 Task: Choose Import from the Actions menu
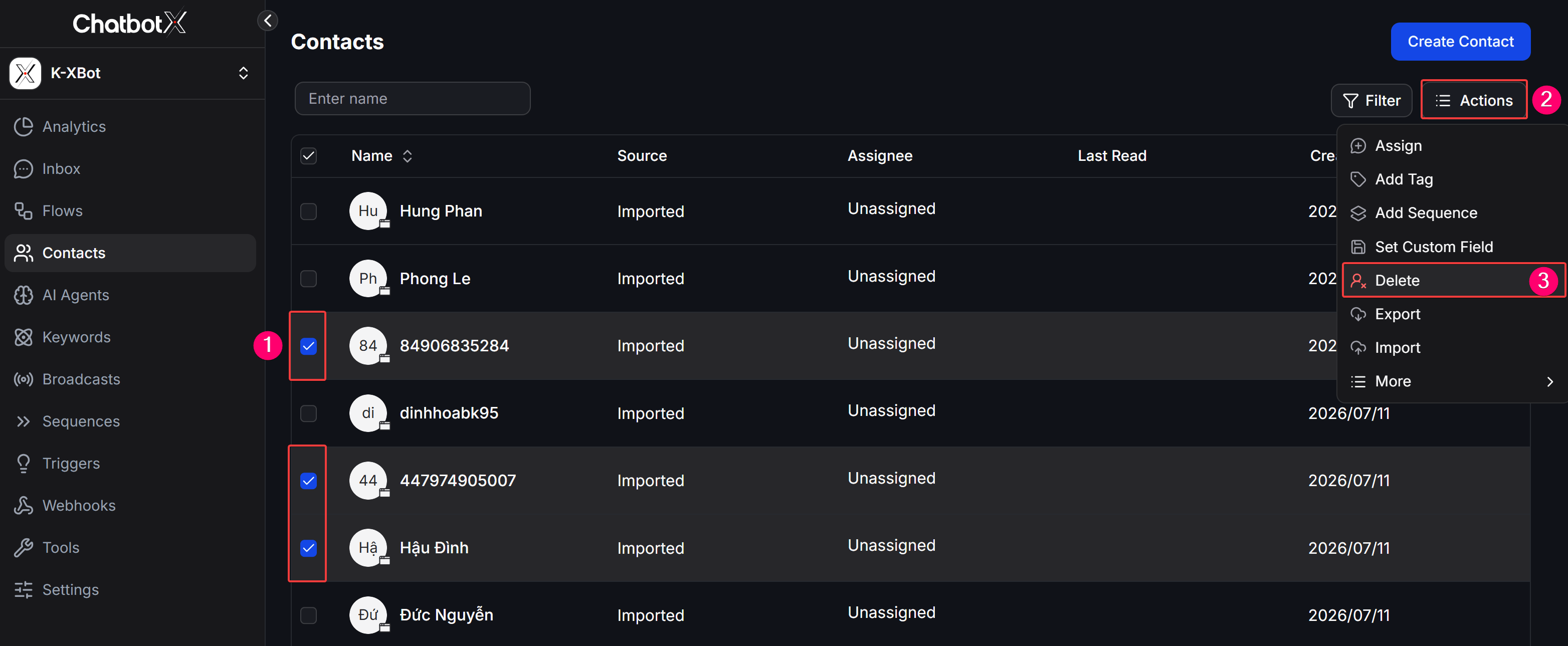[x=1451, y=347]
